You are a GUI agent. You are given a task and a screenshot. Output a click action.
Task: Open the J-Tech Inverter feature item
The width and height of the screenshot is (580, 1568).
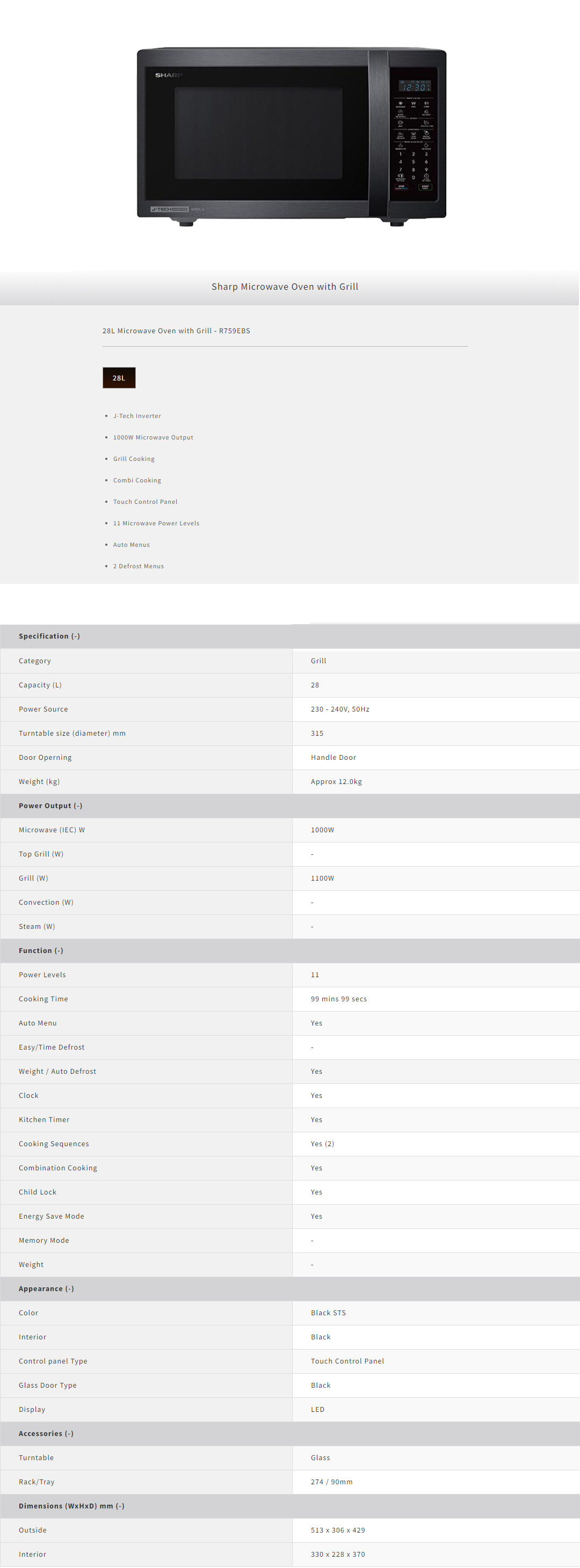coord(137,416)
